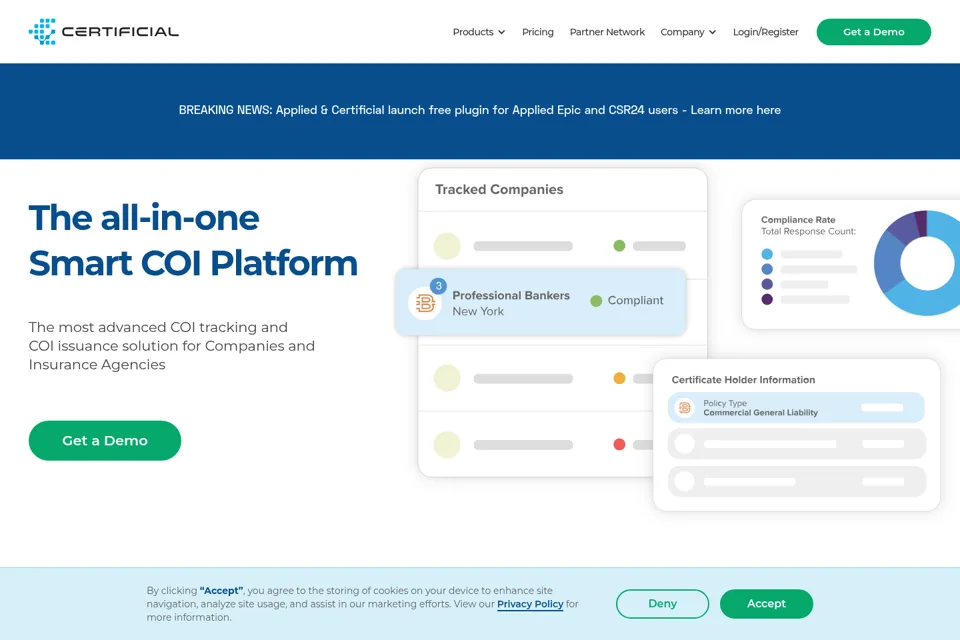Image resolution: width=960 pixels, height=640 pixels.
Task: Open the Login/Register link
Action: (765, 32)
